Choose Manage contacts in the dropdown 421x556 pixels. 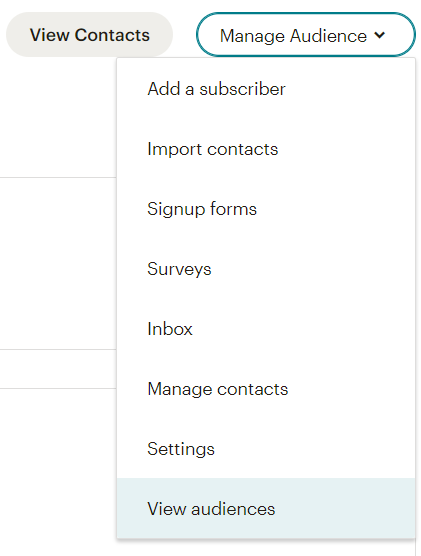coord(266,389)
